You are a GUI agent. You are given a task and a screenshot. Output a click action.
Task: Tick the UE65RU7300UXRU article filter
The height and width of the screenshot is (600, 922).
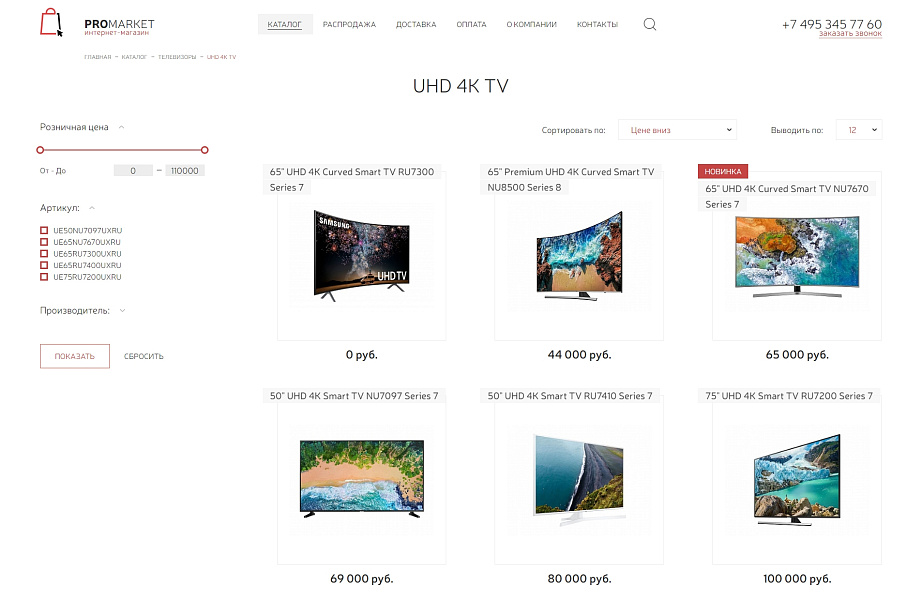pyautogui.click(x=44, y=254)
